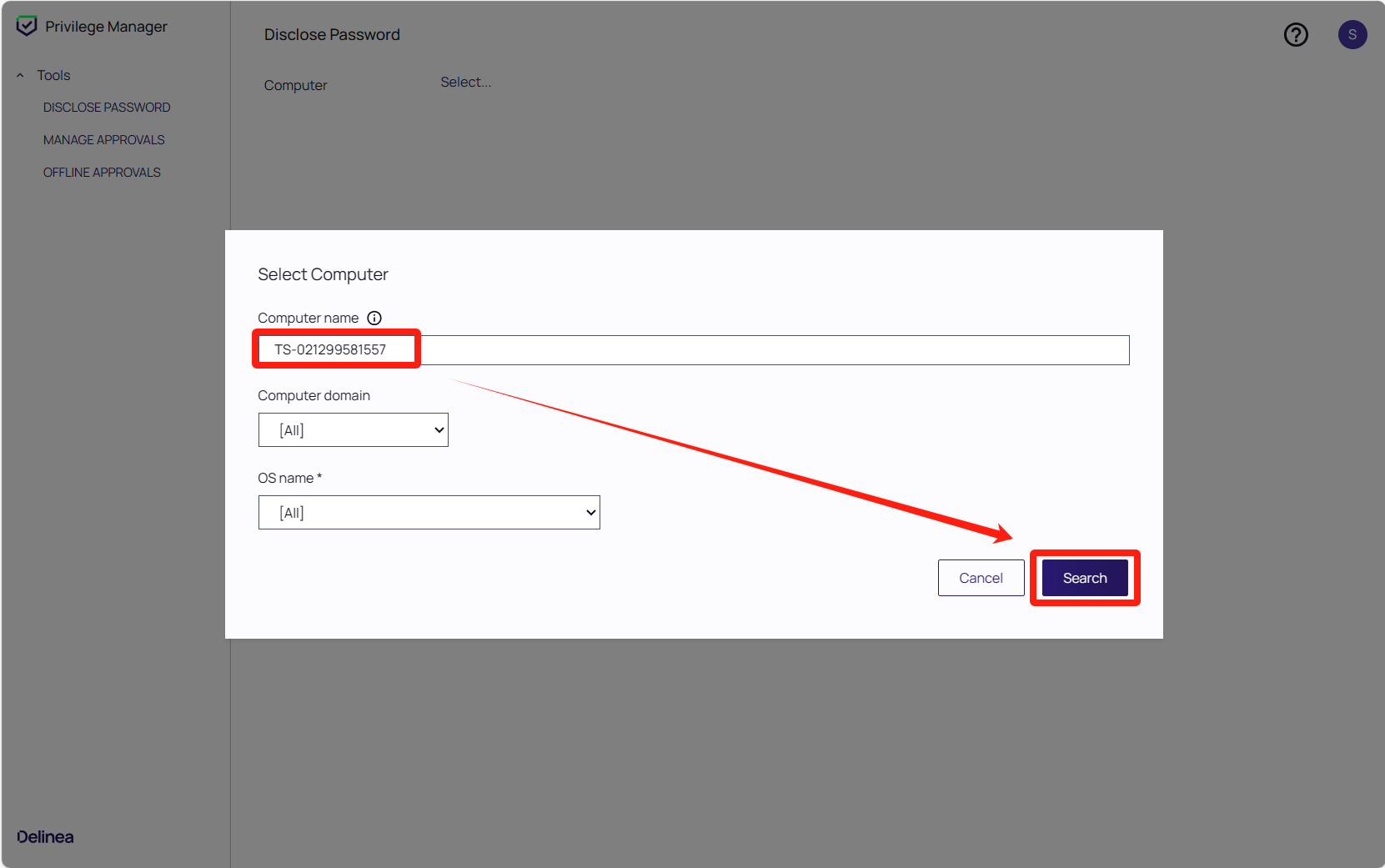Open Manage Approvals in the sidebar
1385x868 pixels.
click(x=104, y=140)
